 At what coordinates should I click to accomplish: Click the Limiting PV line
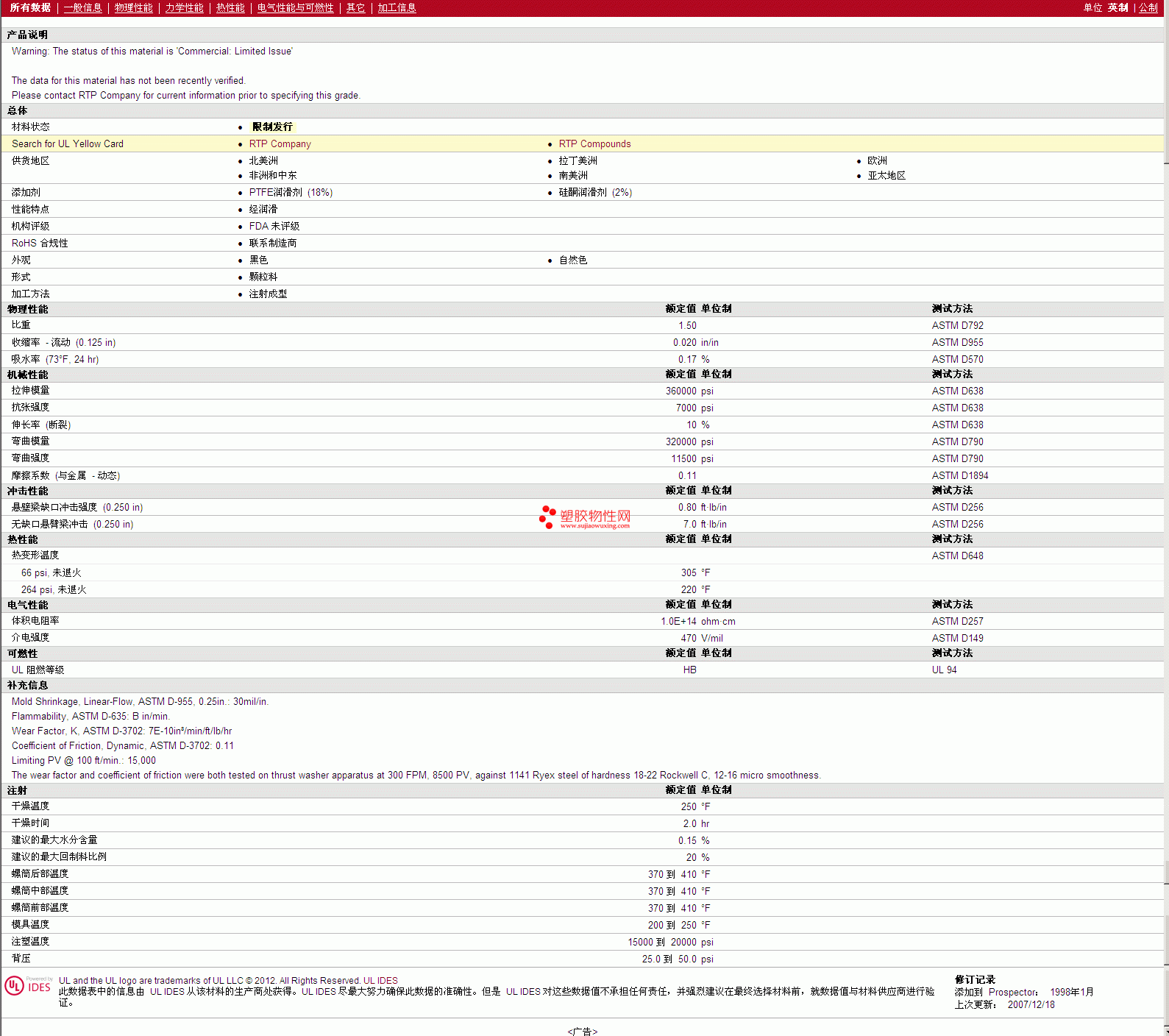tap(84, 761)
